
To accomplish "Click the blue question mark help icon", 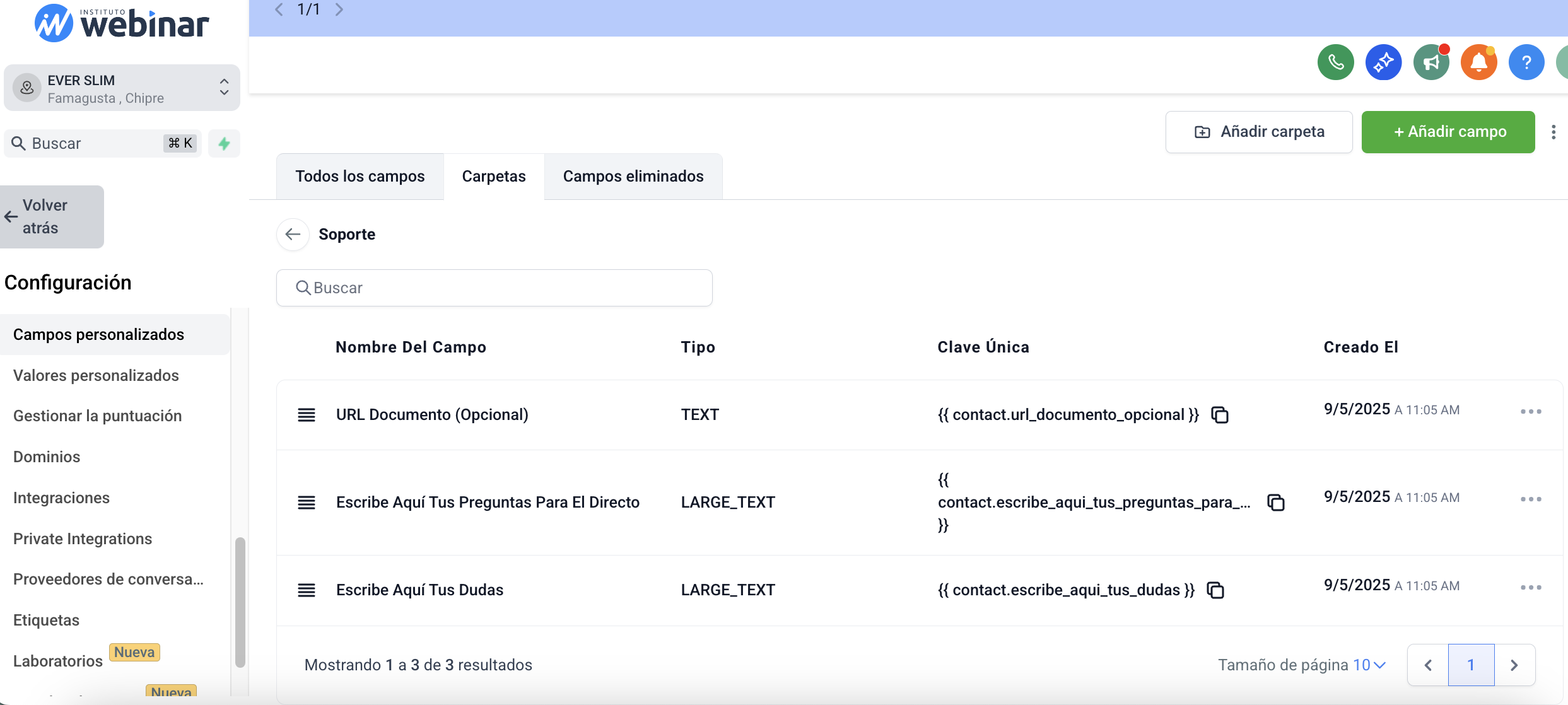I will pyautogui.click(x=1526, y=62).
